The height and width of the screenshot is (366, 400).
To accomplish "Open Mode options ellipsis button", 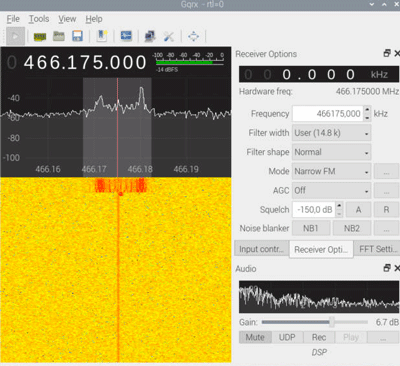I will pos(386,171).
